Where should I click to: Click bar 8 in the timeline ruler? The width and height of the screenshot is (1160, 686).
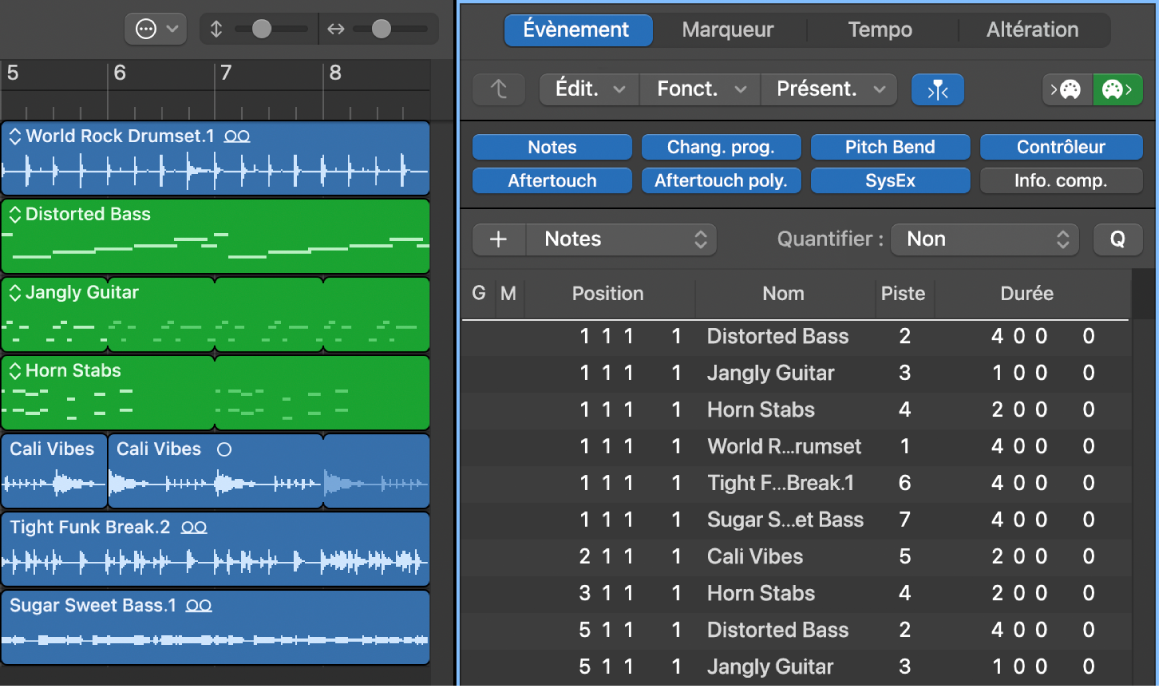point(335,73)
